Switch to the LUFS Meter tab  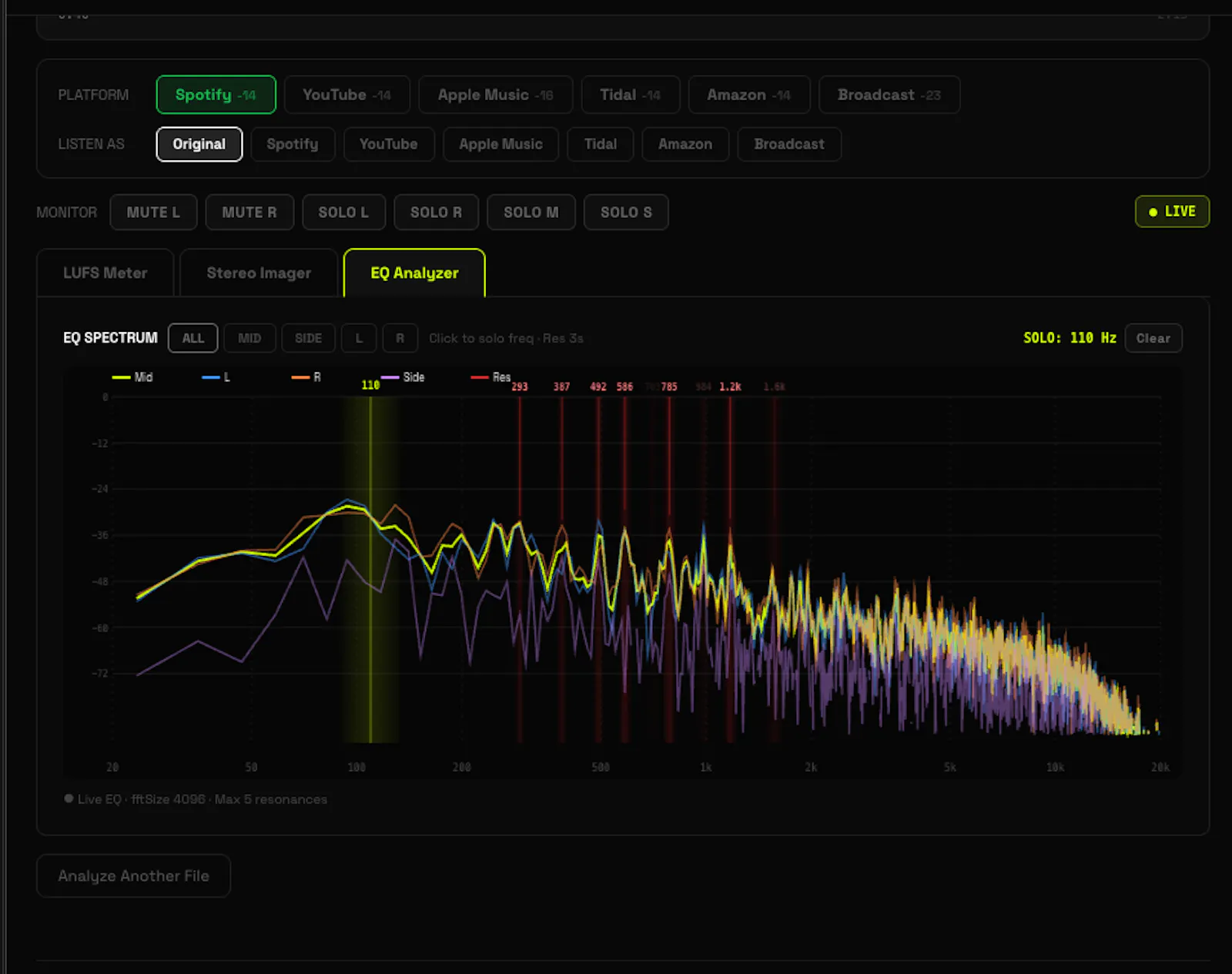point(105,273)
